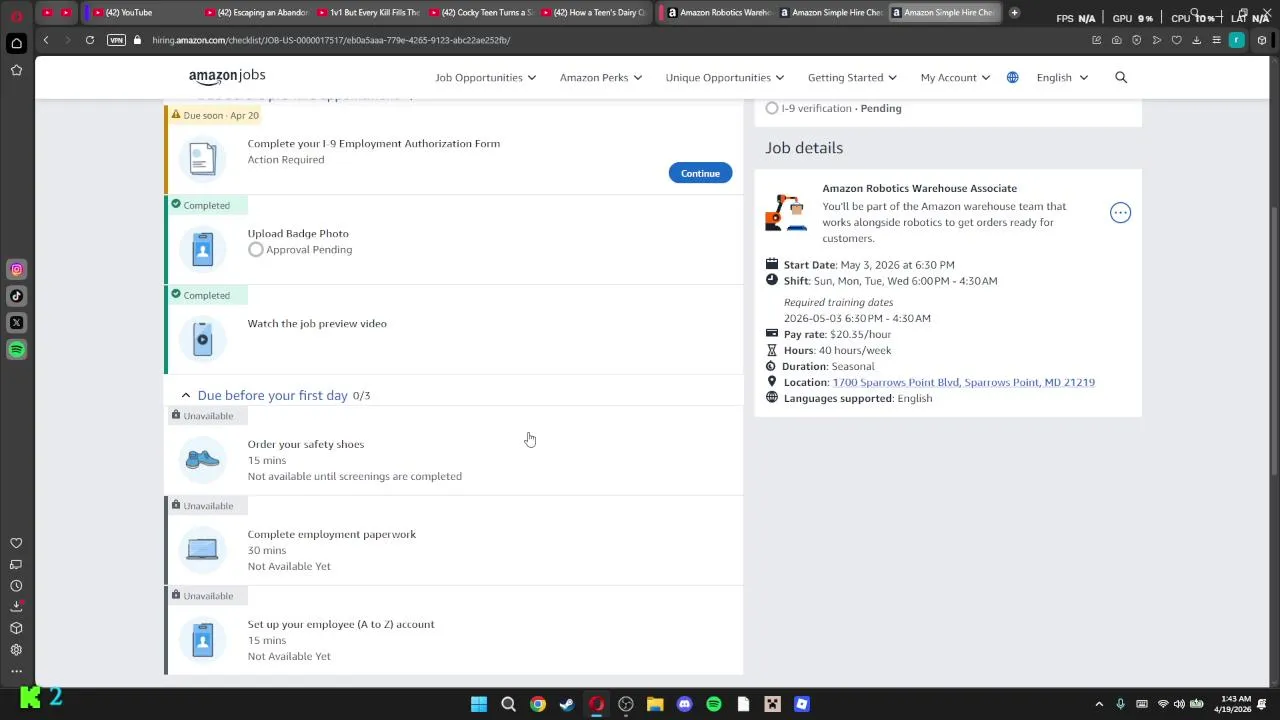
Task: Open Discord from the taskbar
Action: pyautogui.click(x=684, y=704)
